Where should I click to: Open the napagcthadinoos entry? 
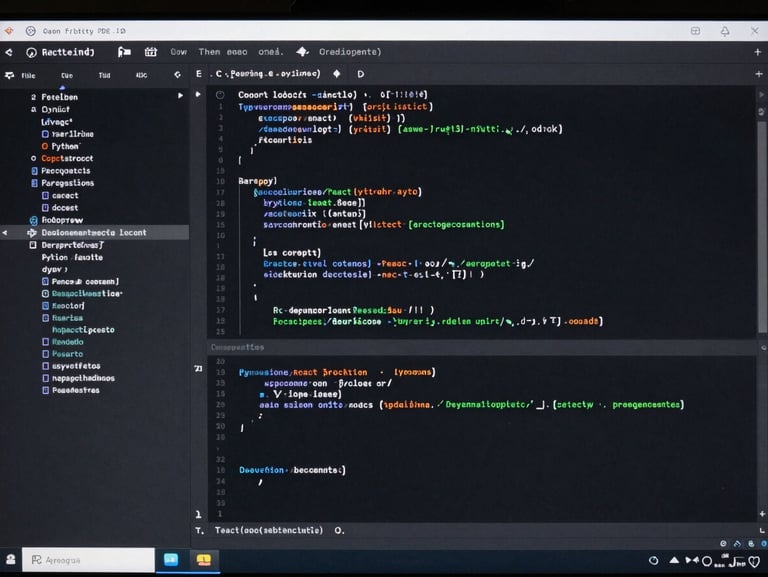pos(78,378)
